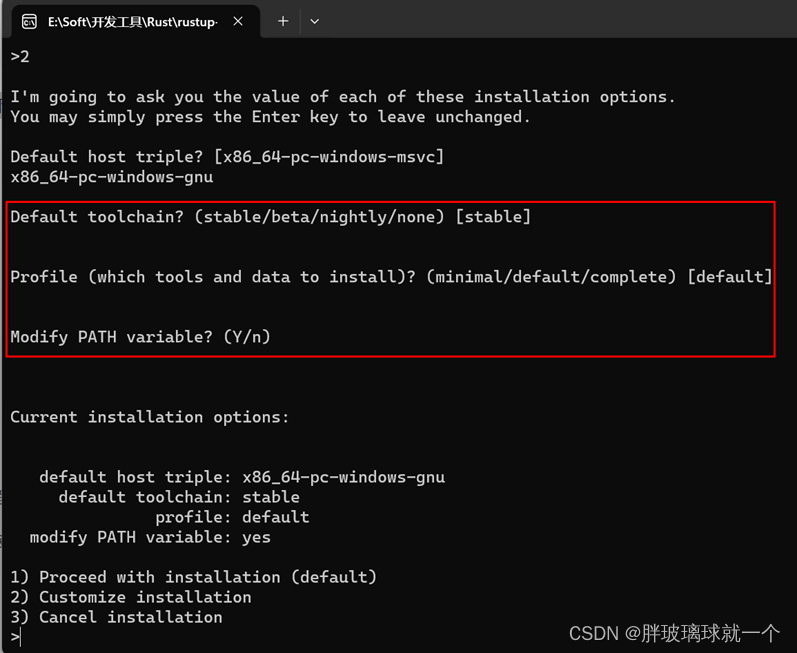The image size is (797, 653).
Task: Click the ">2" entry at the top
Action: (20, 56)
